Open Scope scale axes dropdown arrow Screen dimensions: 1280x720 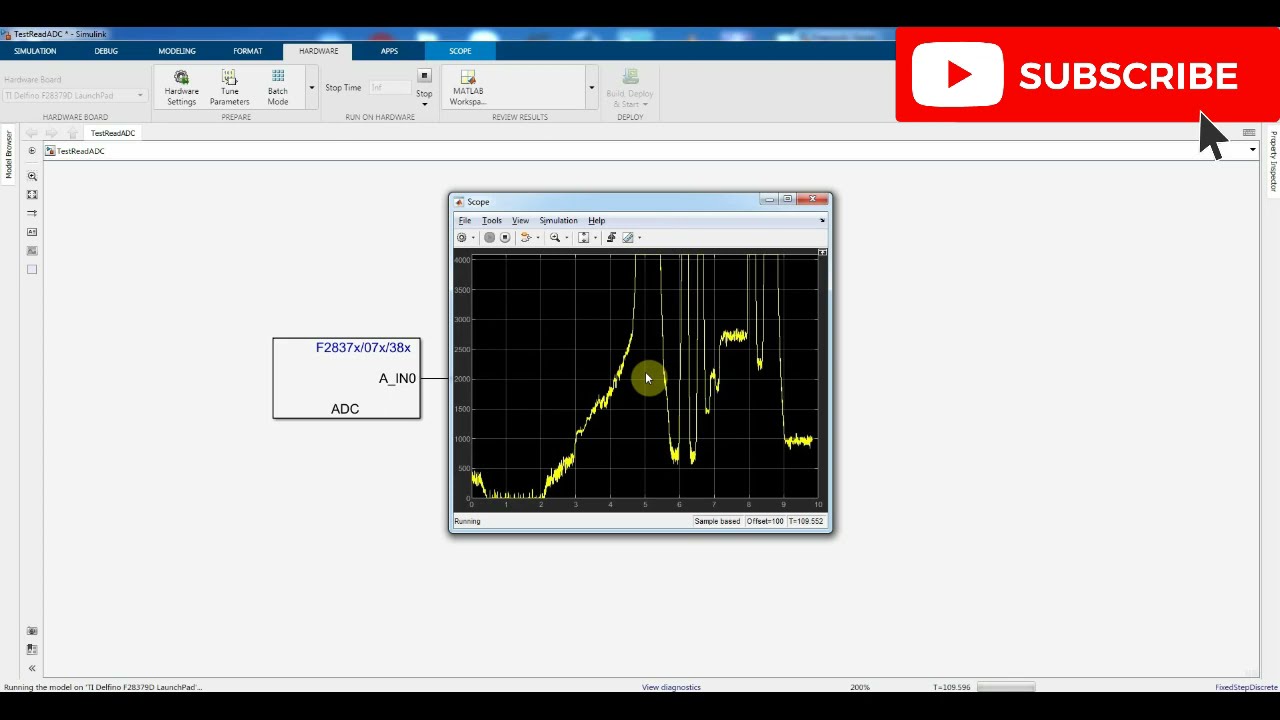point(595,238)
